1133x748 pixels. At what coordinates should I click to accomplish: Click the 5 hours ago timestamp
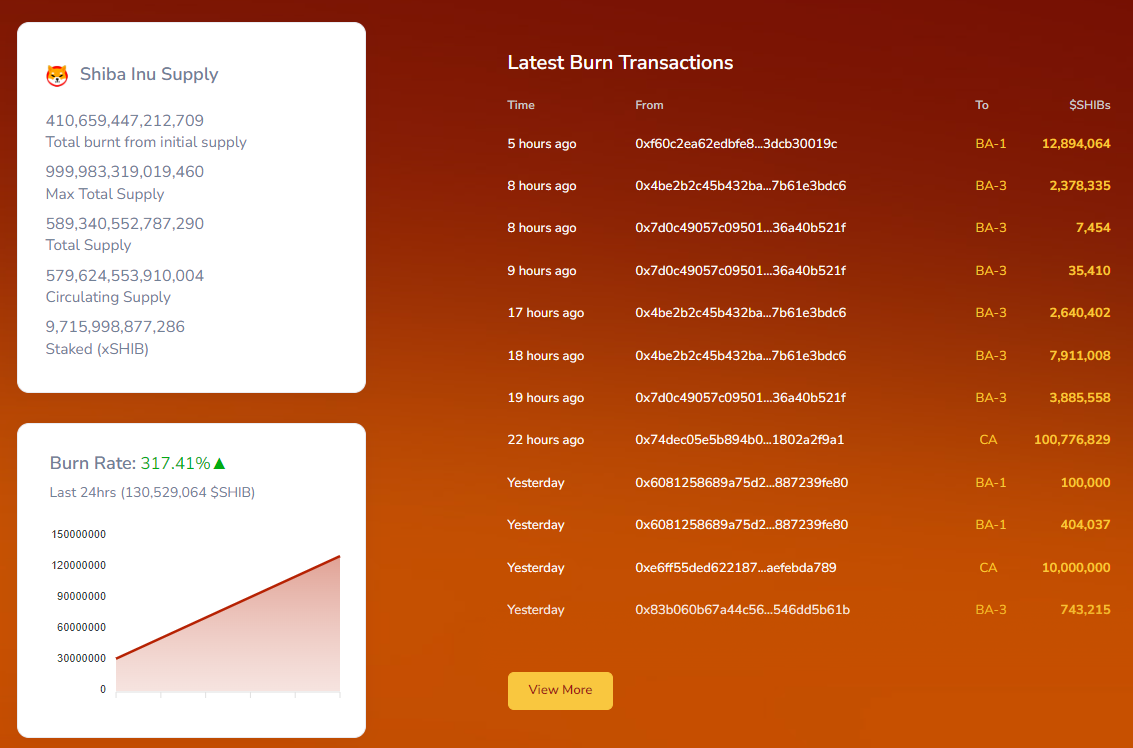[x=542, y=144]
